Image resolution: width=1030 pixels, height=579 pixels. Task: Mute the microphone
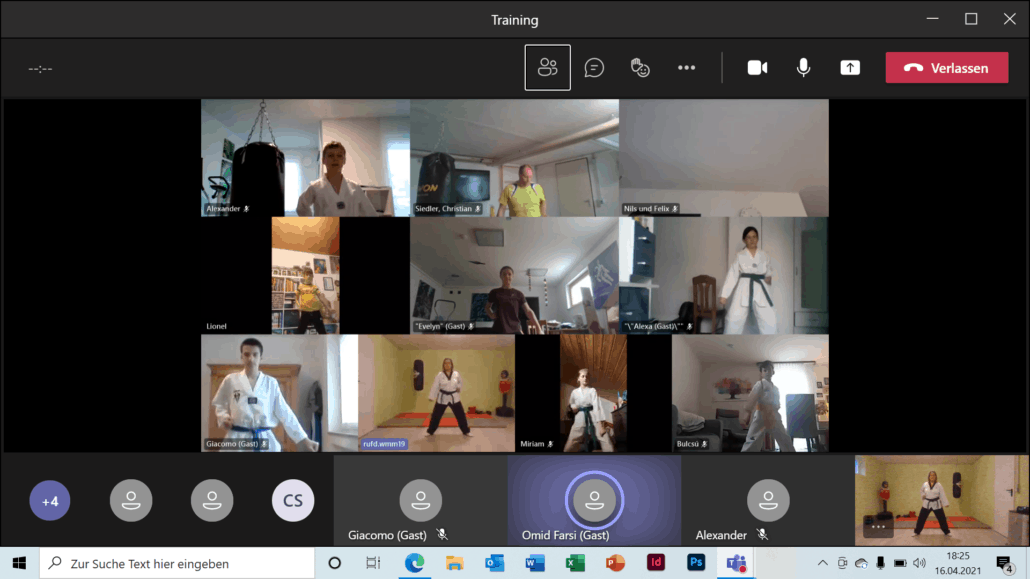pos(803,68)
